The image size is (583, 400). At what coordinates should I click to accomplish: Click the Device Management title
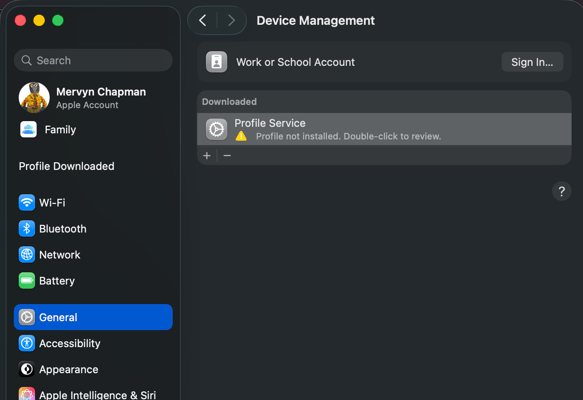pos(315,20)
